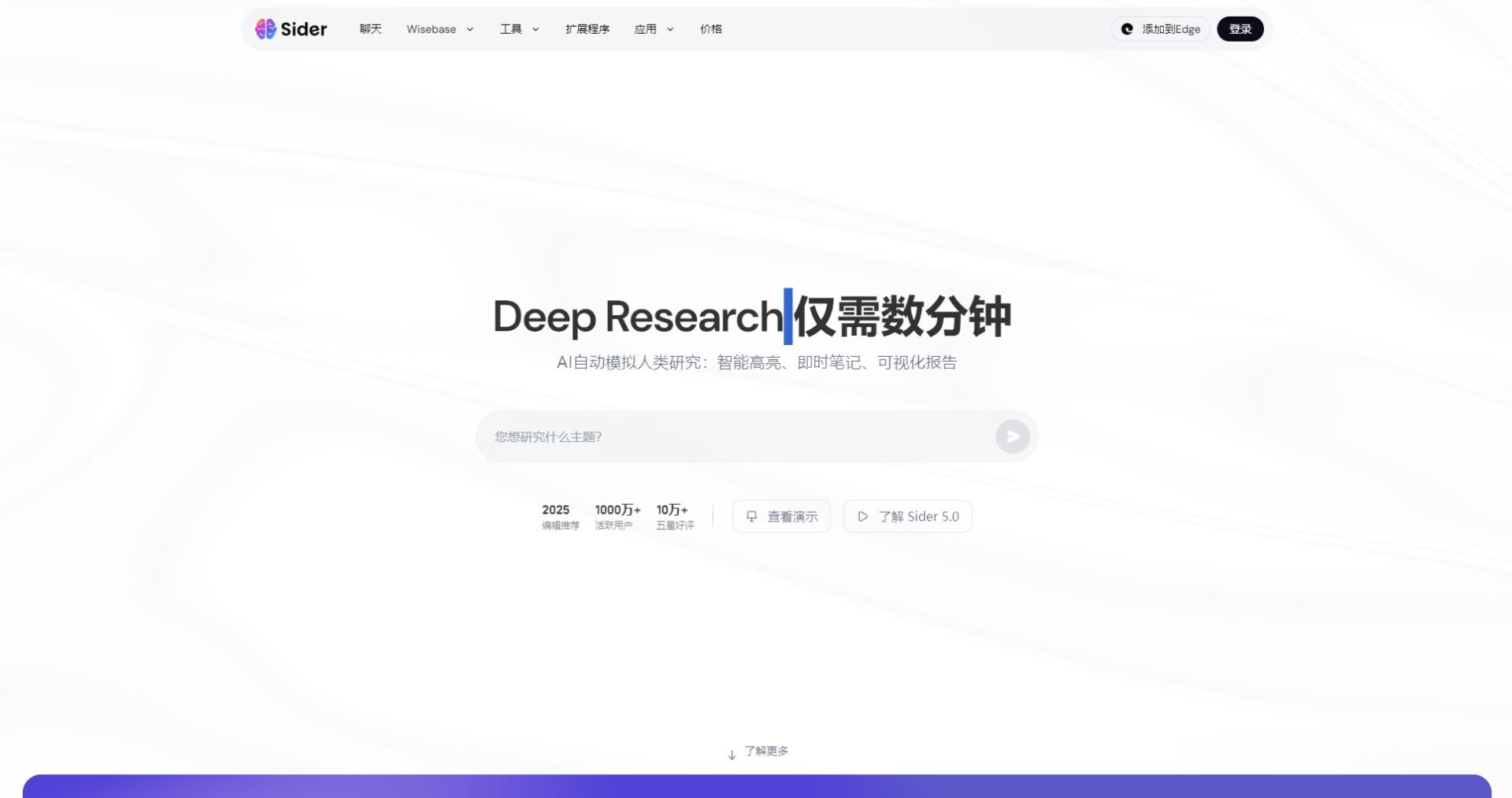Click the purple banner at the page bottom
The image size is (1512, 798).
(756, 786)
